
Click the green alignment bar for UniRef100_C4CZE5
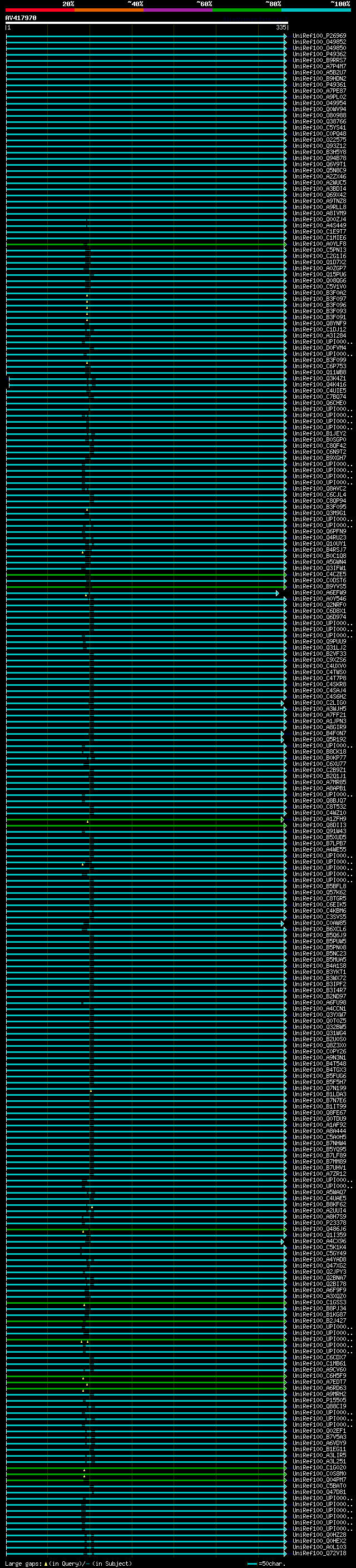pos(146,575)
